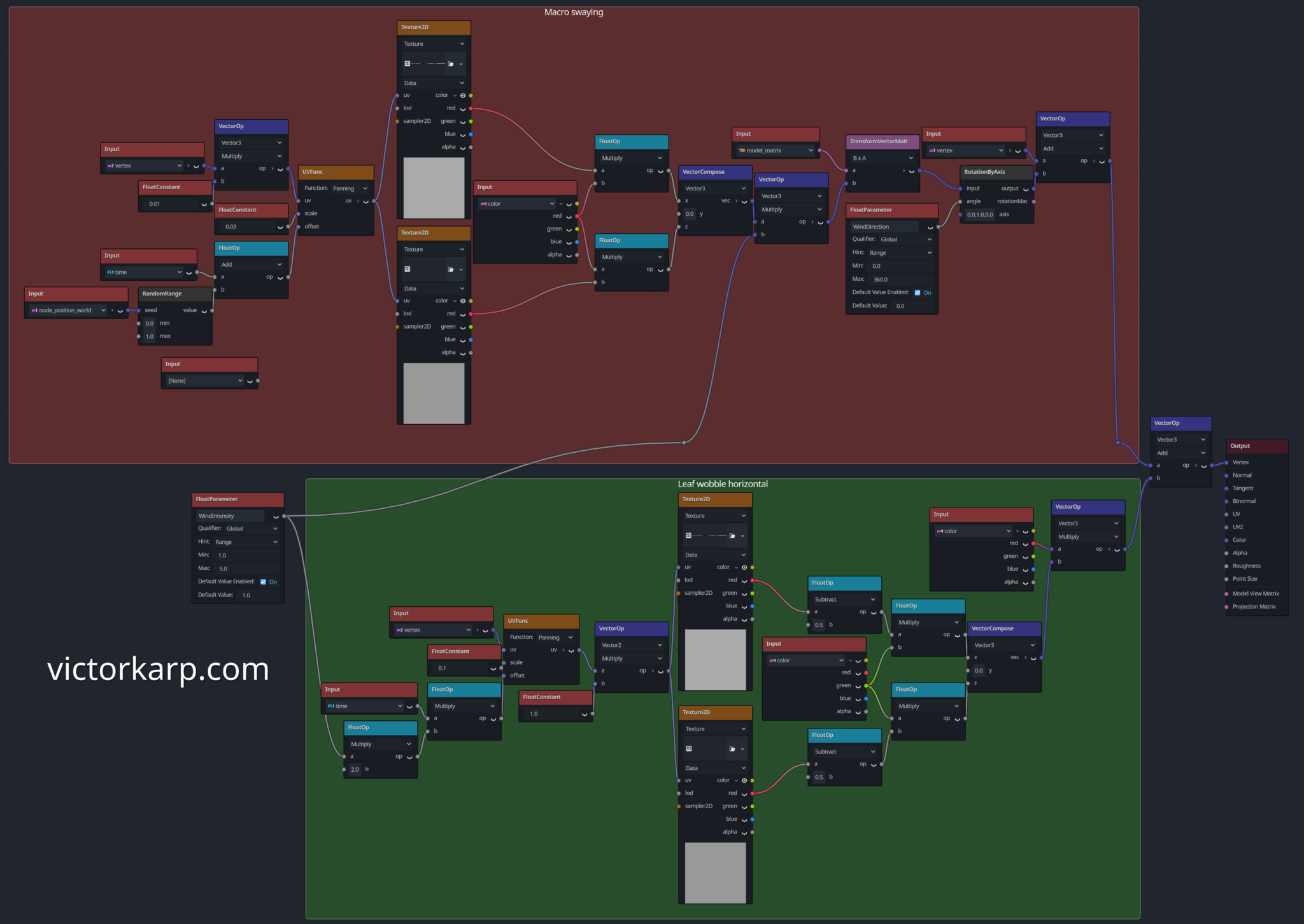Open WindIntensity Qualifier Global dropdown
The image size is (1304, 924).
point(252,529)
